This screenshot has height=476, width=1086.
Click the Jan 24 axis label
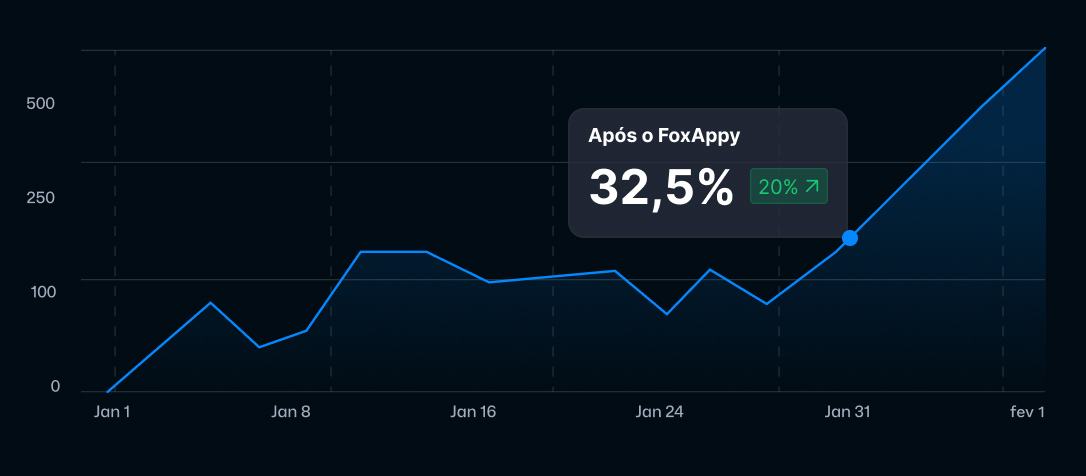(660, 411)
